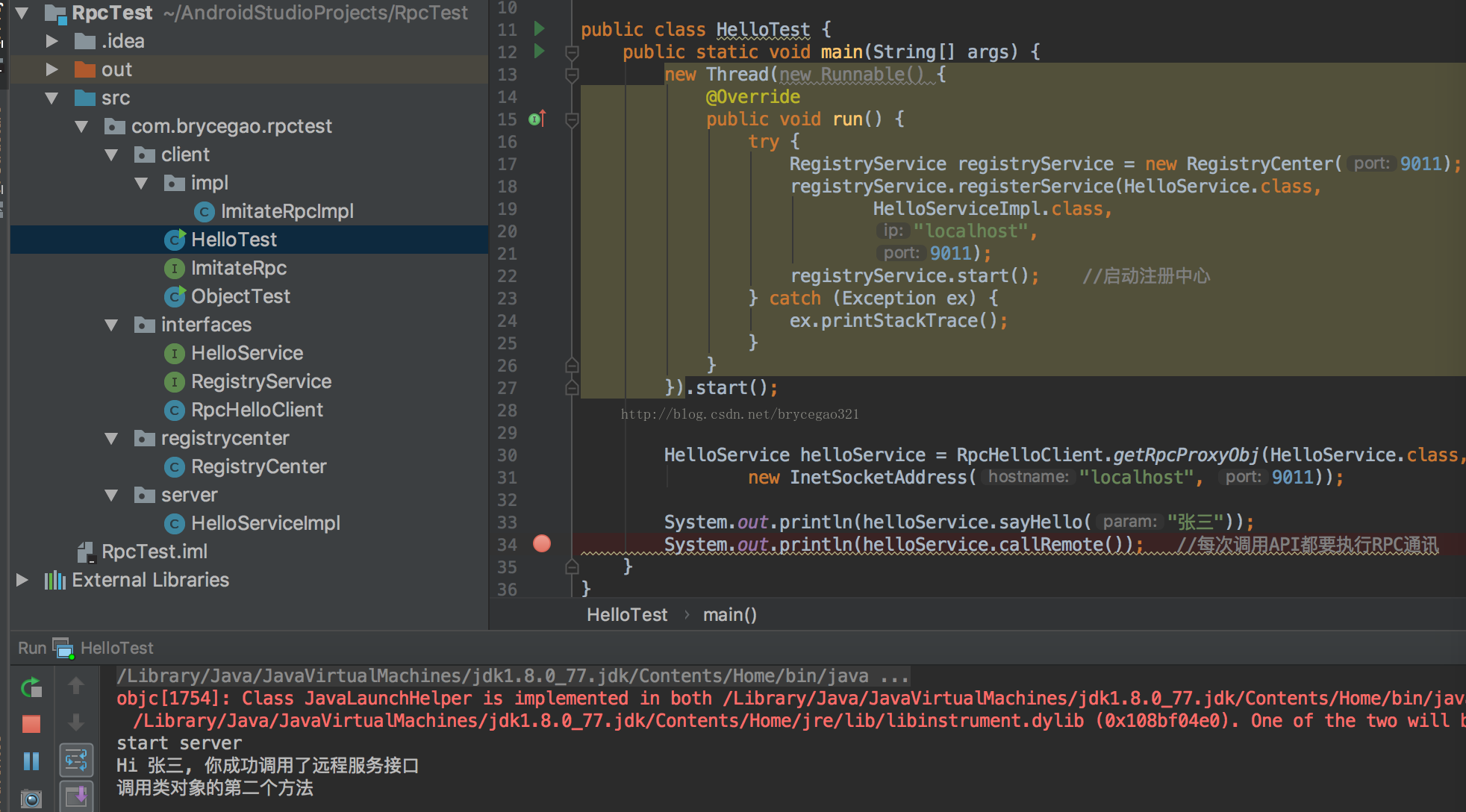The width and height of the screenshot is (1466, 812).
Task: Collapse the main method fold at line 12
Action: click(x=572, y=52)
